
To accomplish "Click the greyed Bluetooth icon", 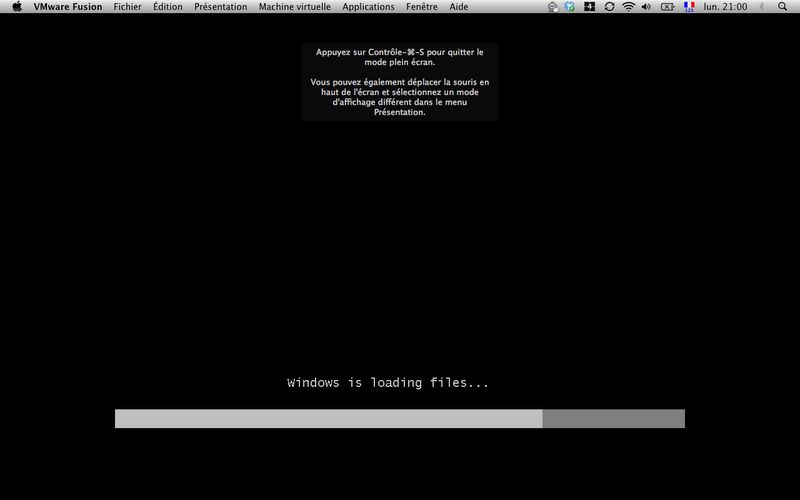I will [762, 7].
